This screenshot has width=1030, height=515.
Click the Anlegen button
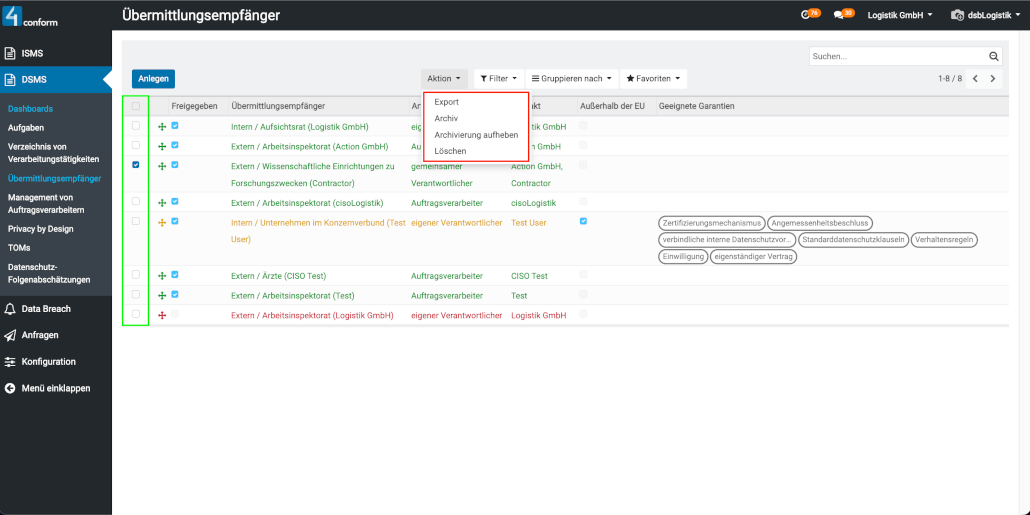[153, 79]
